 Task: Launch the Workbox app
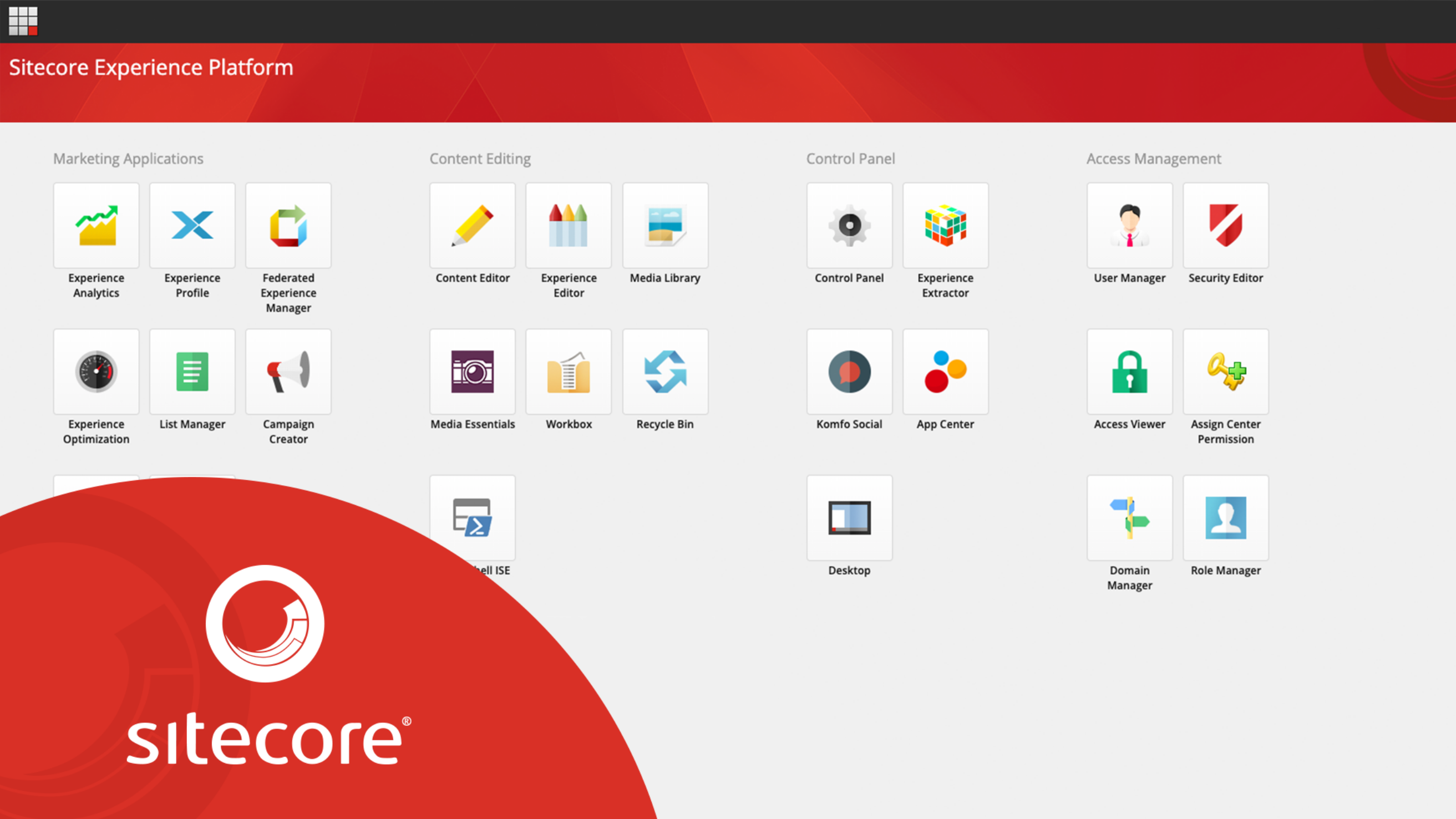(x=569, y=372)
